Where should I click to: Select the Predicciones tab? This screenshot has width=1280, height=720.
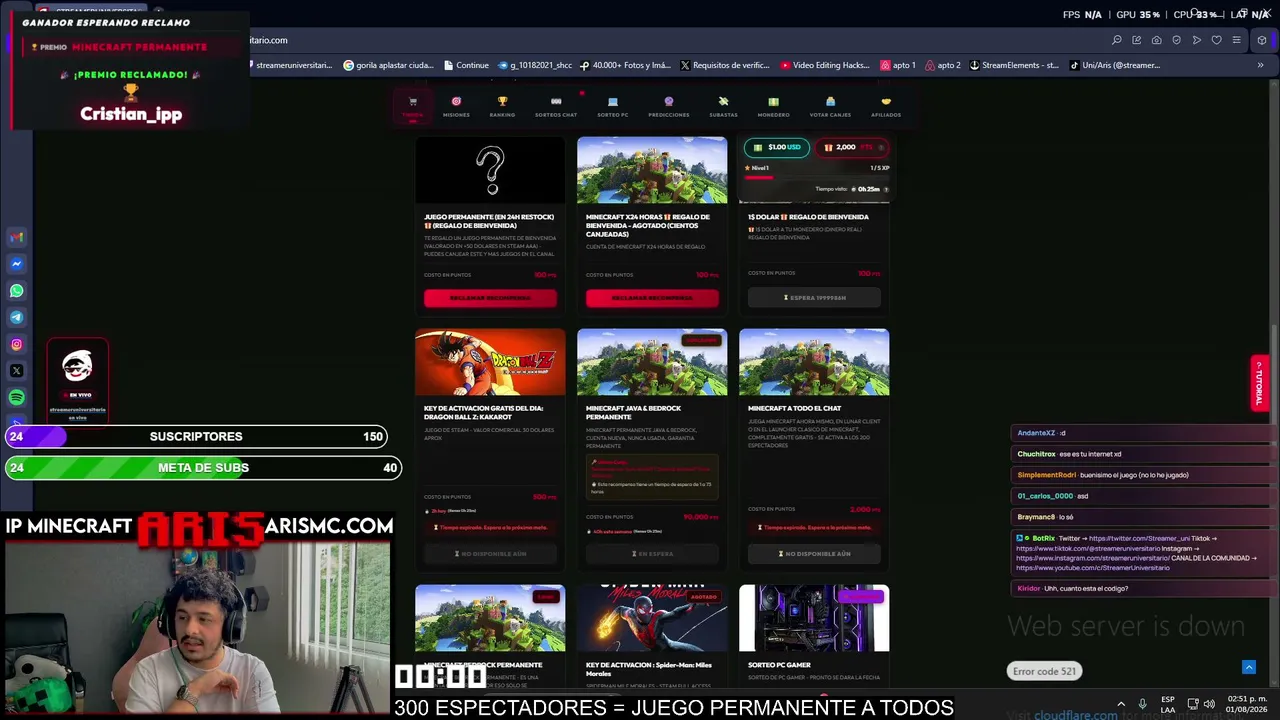[669, 106]
